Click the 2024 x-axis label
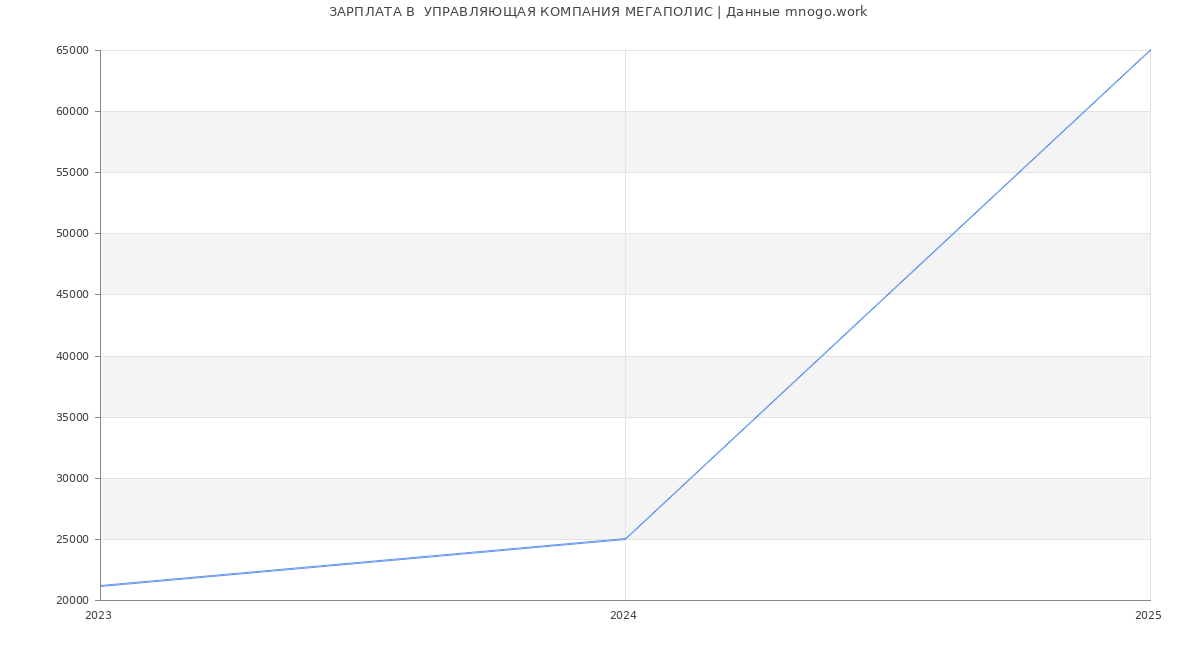Screen dimensions: 1200x650 (623, 615)
